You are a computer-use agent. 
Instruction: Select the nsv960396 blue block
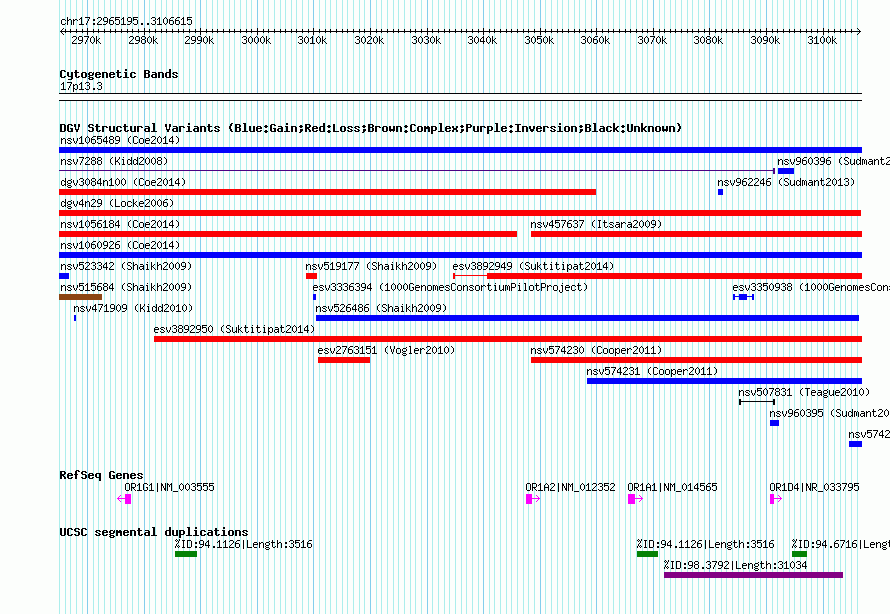point(786,171)
